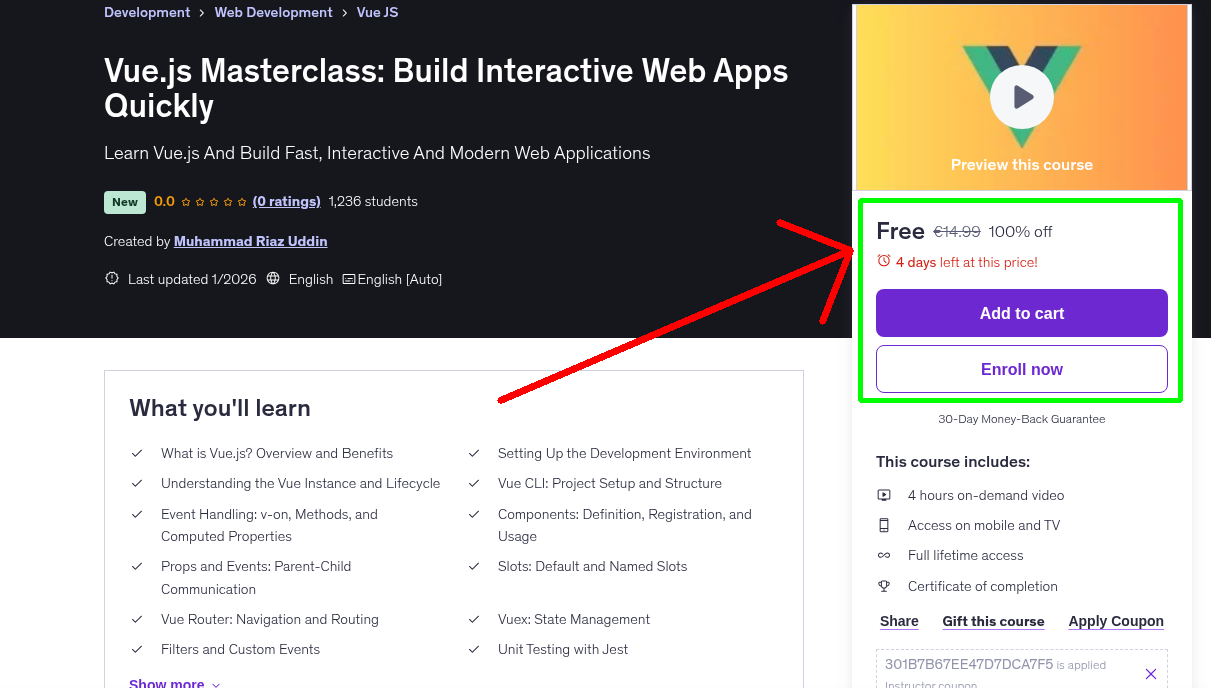Check the 'What is Vue.js? Overview and Benefits' checkmark

tap(137, 453)
